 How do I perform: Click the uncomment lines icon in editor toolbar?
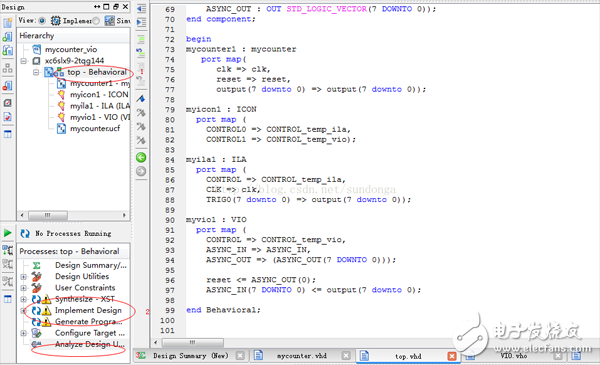141,53
